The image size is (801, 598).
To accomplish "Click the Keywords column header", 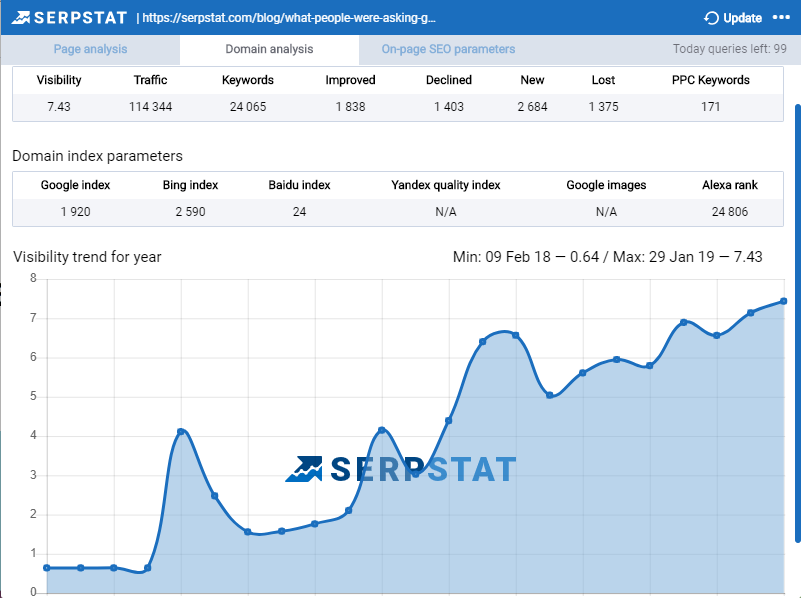I will 248,80.
